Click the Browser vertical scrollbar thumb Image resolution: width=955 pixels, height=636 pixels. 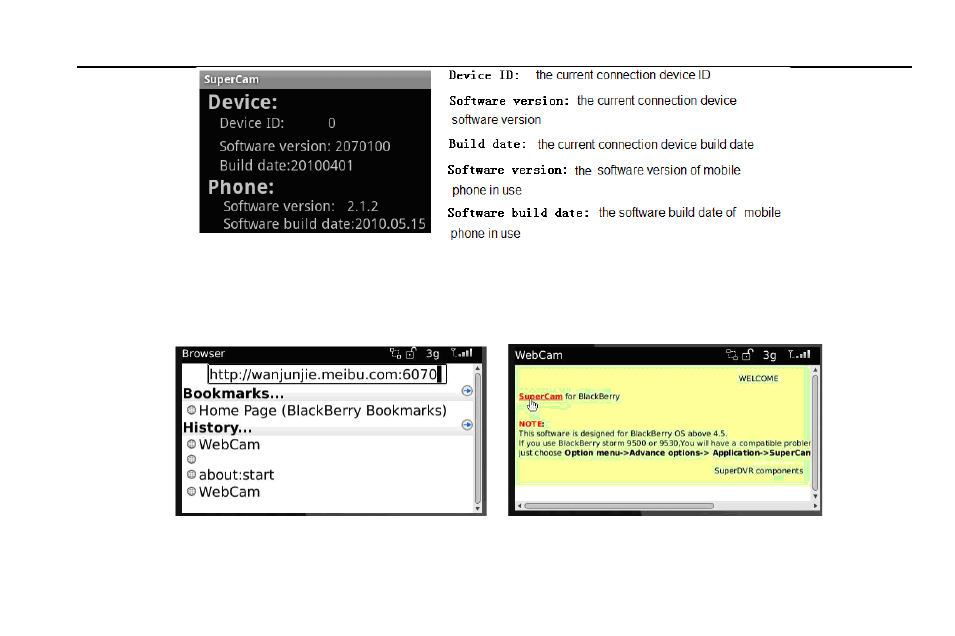(x=478, y=437)
